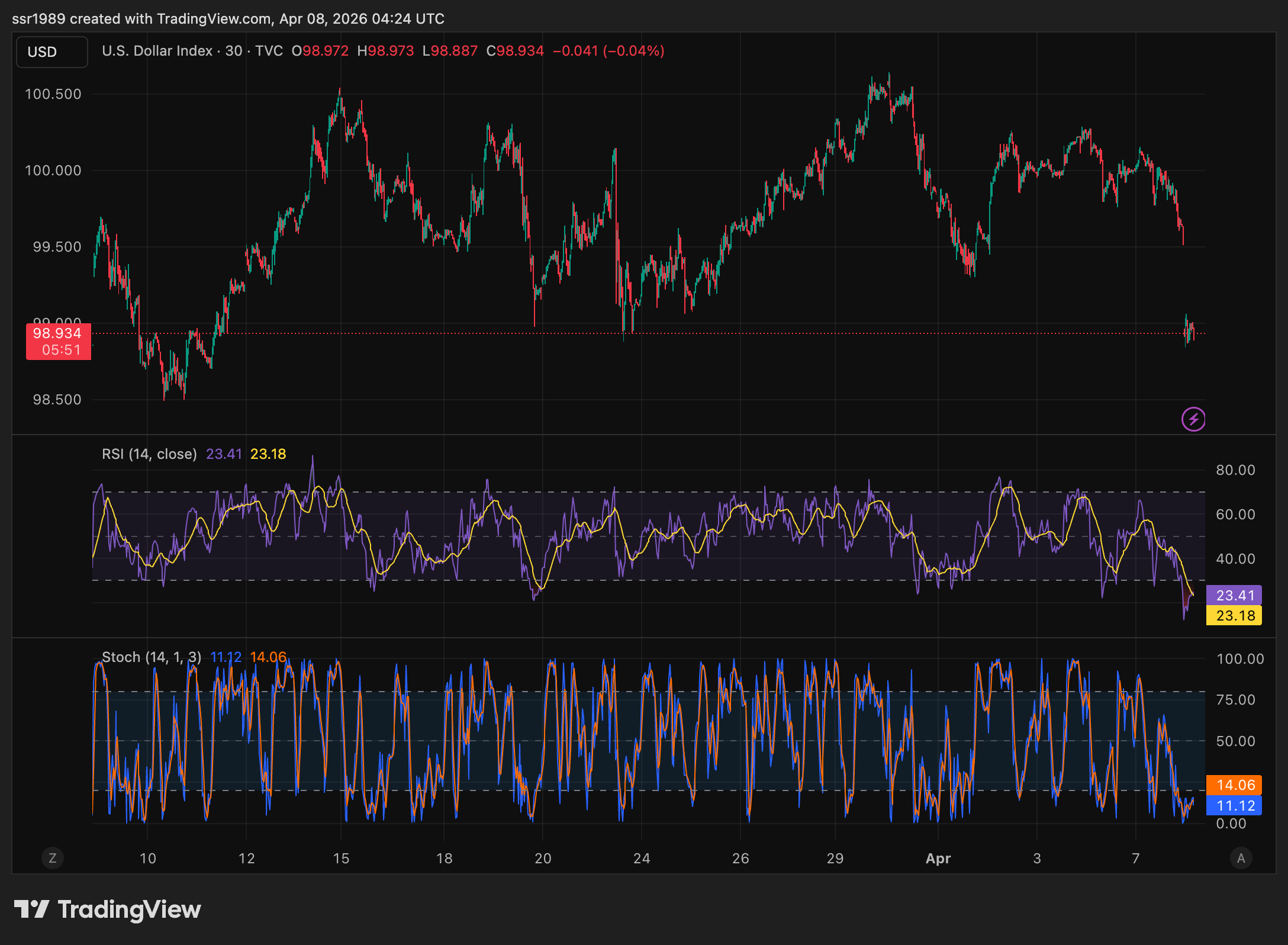Click the TradingView logo icon
The height and width of the screenshot is (945, 1288).
point(31,909)
